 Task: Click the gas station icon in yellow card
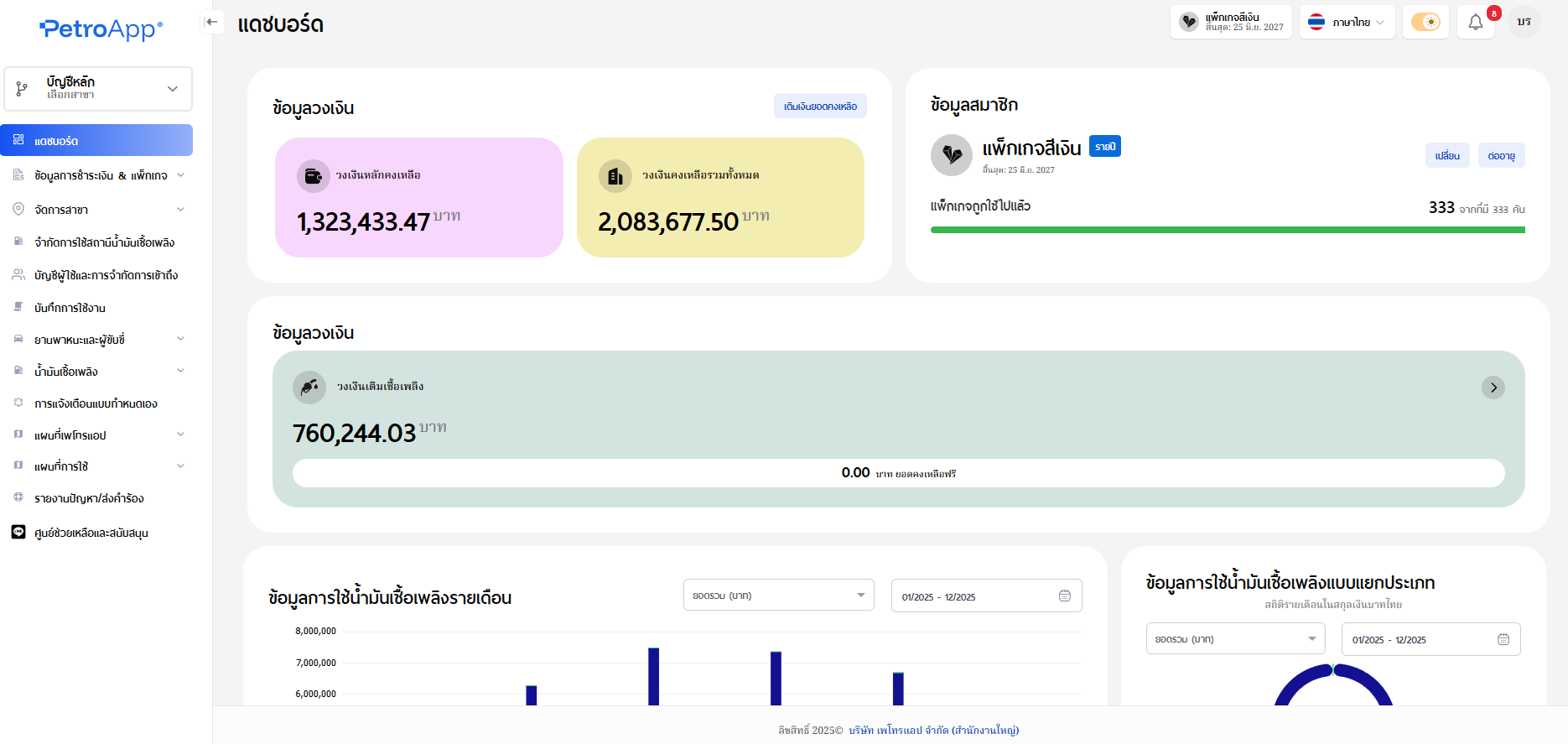point(615,176)
